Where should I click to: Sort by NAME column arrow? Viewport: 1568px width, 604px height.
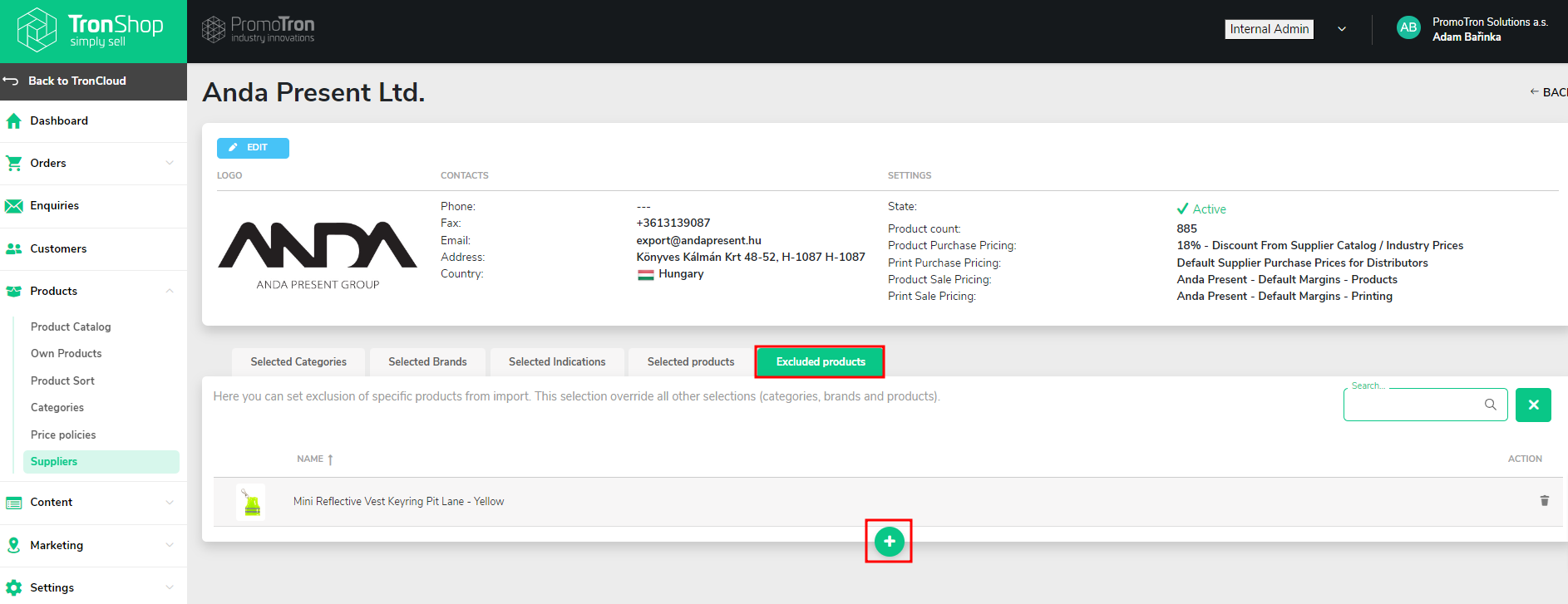330,459
